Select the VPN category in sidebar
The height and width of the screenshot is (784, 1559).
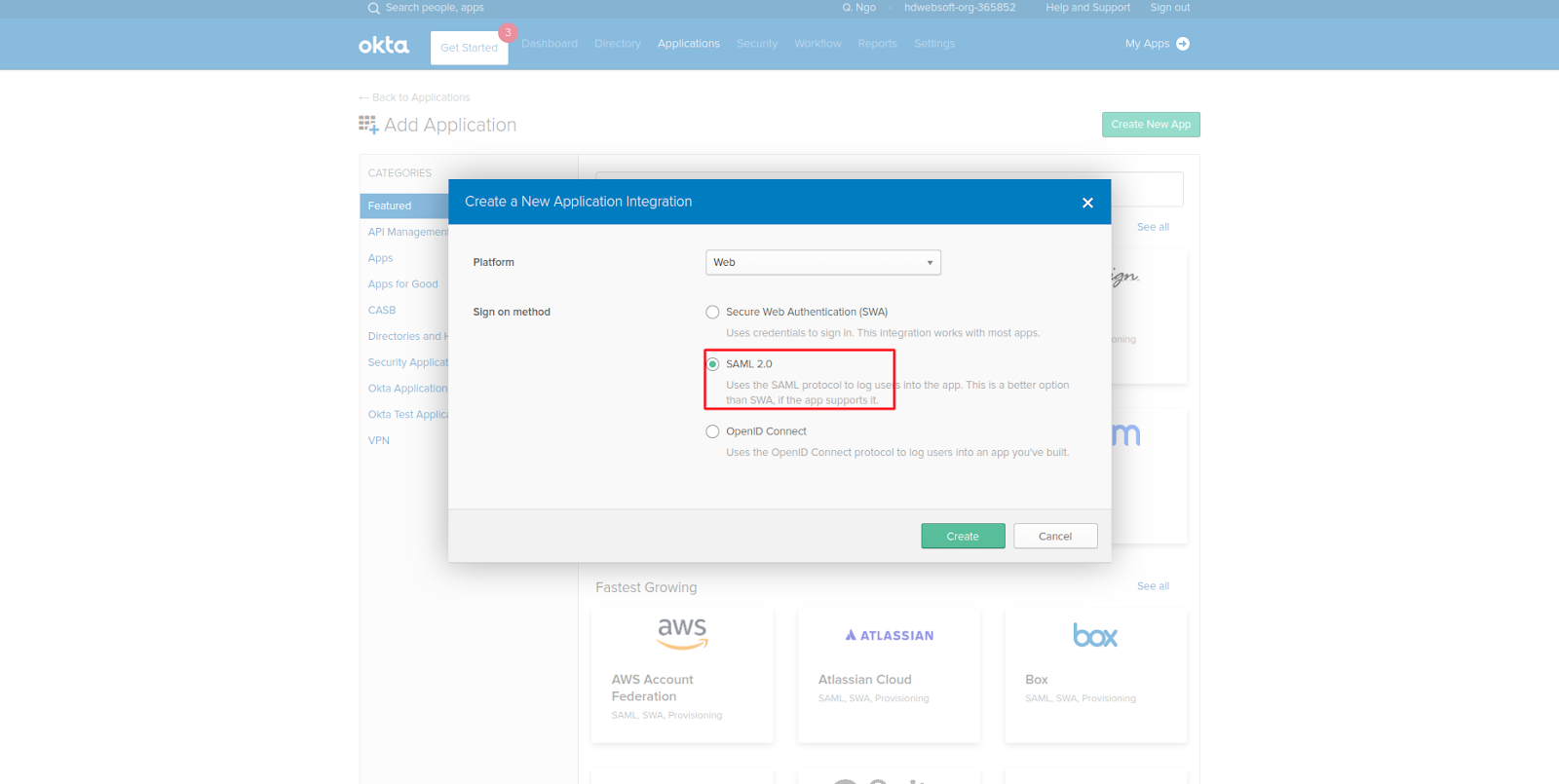379,441
